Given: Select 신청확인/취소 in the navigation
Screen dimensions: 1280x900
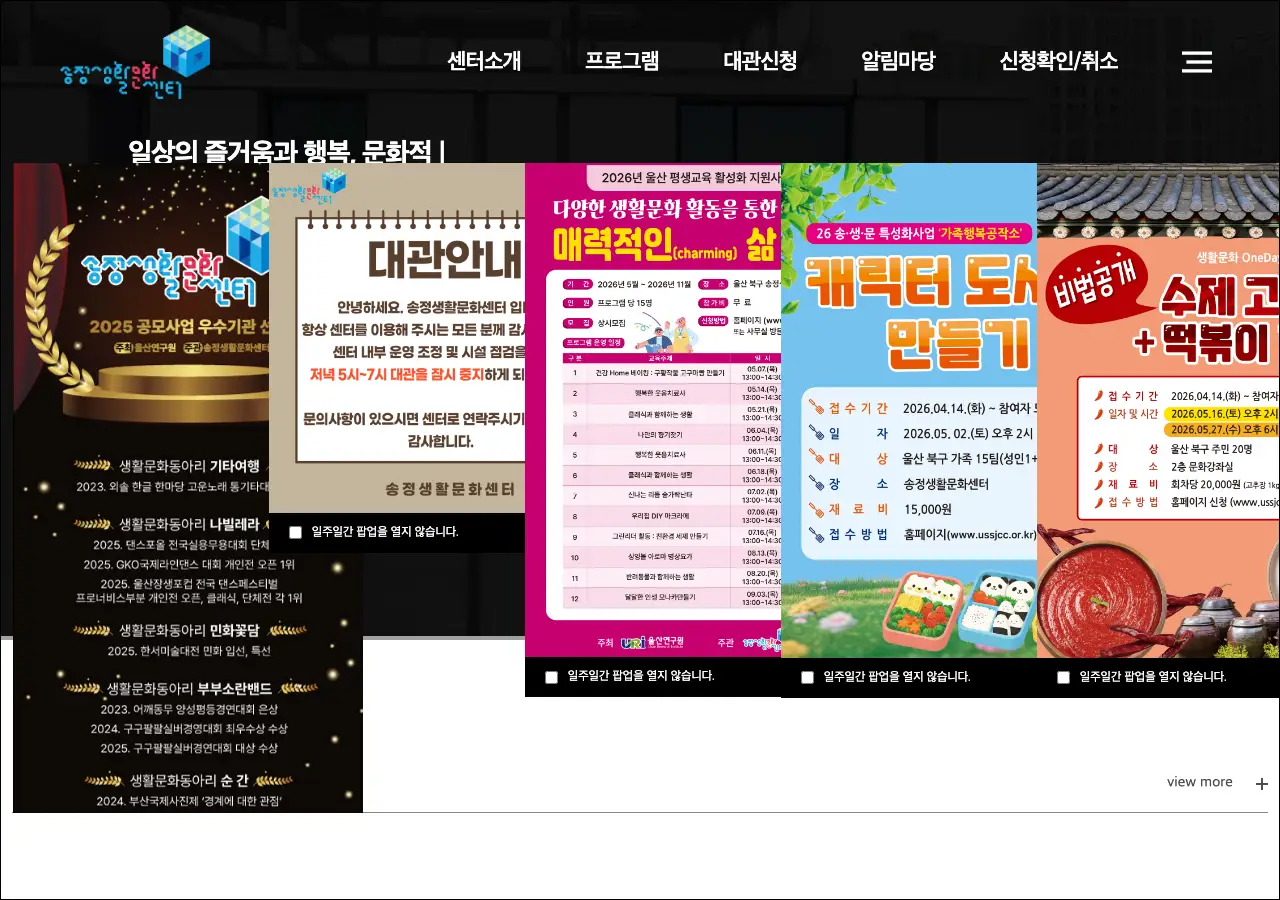Looking at the screenshot, I should [x=1058, y=61].
